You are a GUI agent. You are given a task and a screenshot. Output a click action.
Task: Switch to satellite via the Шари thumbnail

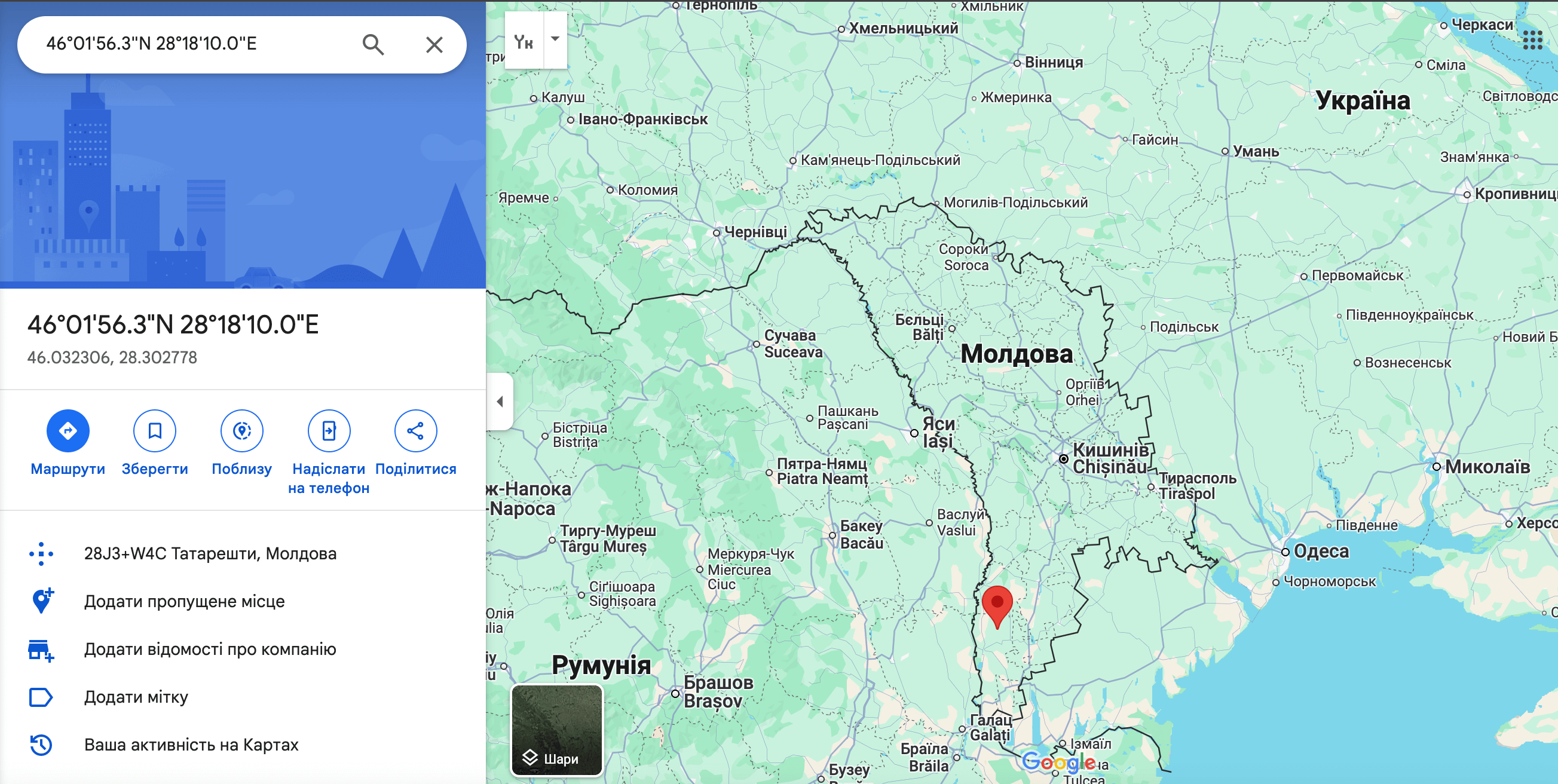pyautogui.click(x=557, y=730)
